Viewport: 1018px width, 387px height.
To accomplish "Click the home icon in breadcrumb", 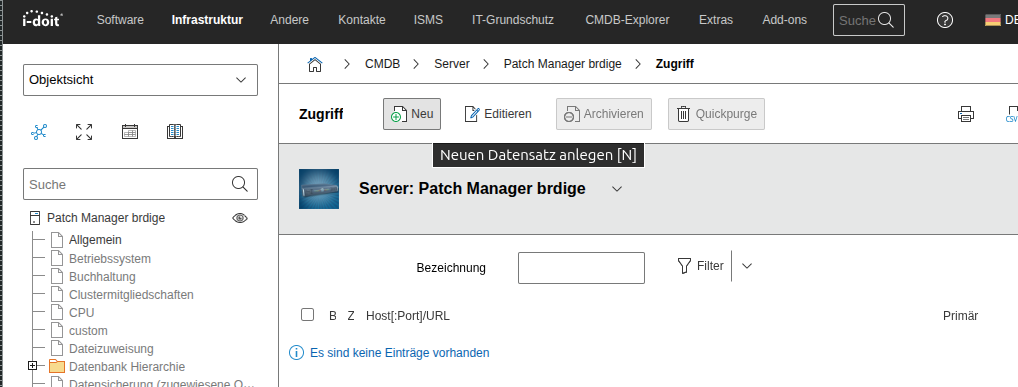I will coord(315,64).
